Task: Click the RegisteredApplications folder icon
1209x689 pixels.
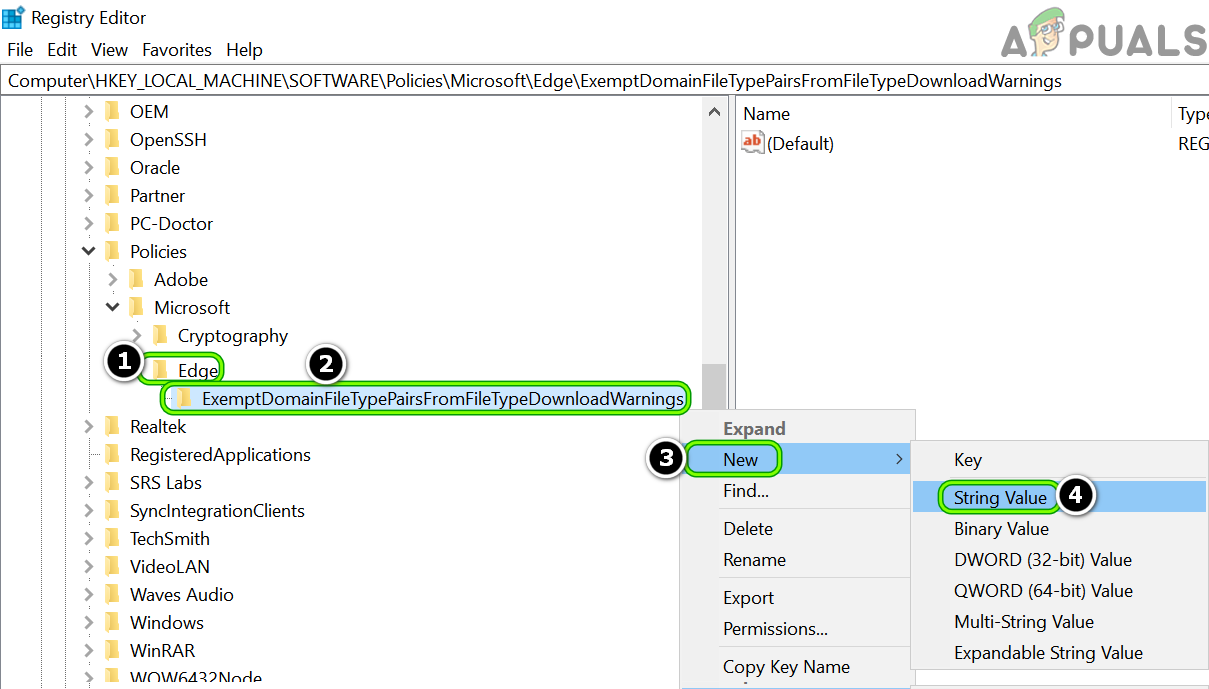Action: tap(112, 454)
